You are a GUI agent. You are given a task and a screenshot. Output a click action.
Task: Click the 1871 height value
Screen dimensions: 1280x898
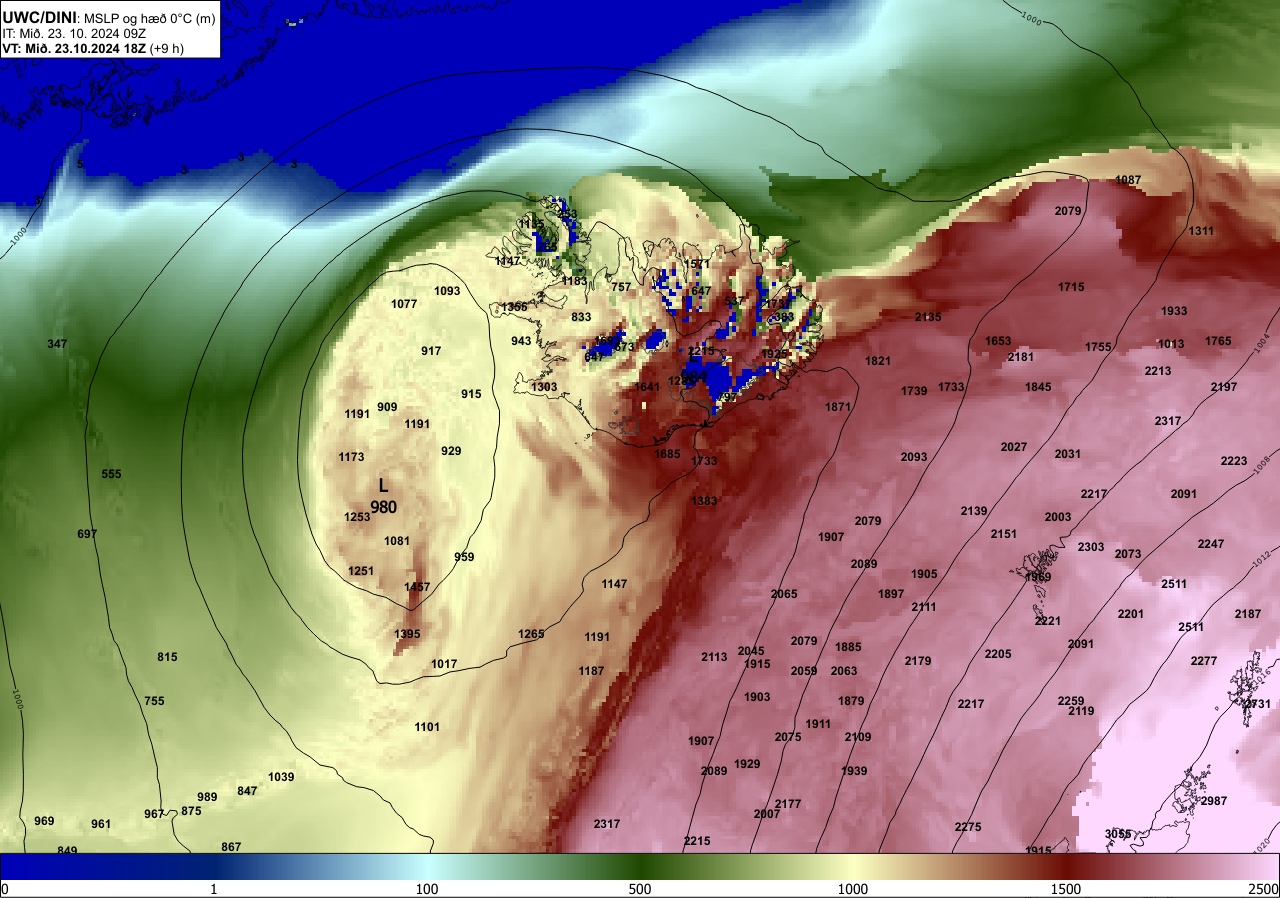[x=838, y=407]
